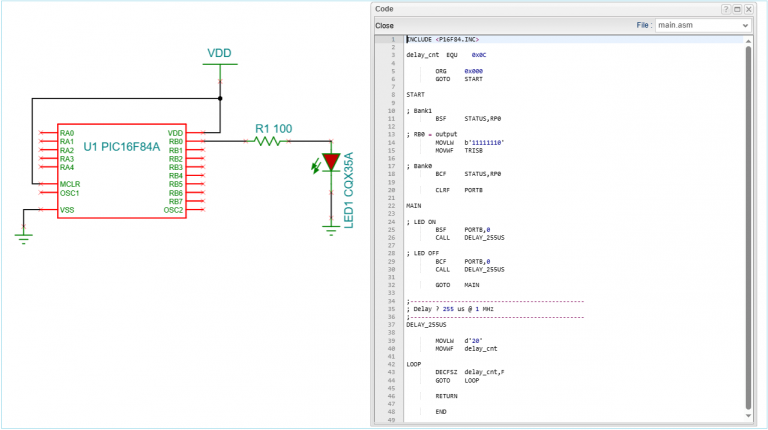The image size is (768, 430).
Task: Click the BCF PORTB,0 line
Action: coord(463,262)
